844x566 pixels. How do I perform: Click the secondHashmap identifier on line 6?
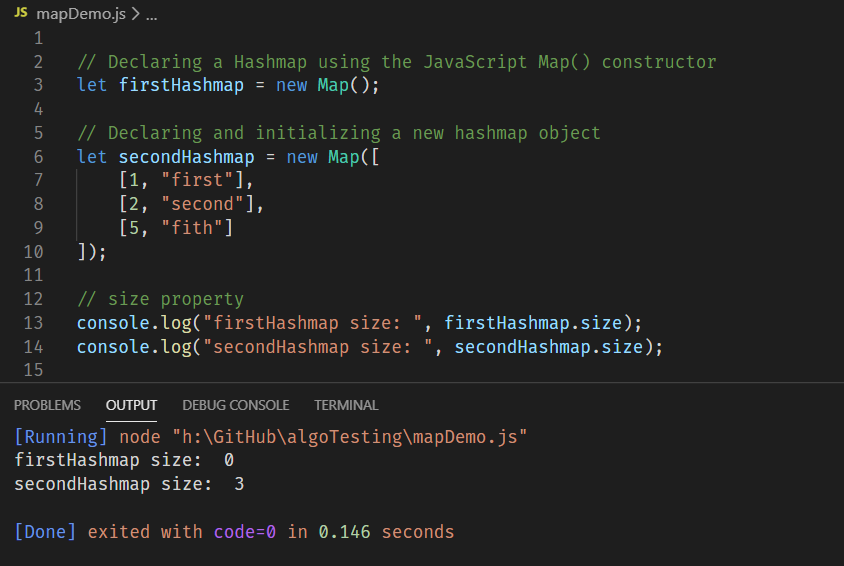coord(186,157)
